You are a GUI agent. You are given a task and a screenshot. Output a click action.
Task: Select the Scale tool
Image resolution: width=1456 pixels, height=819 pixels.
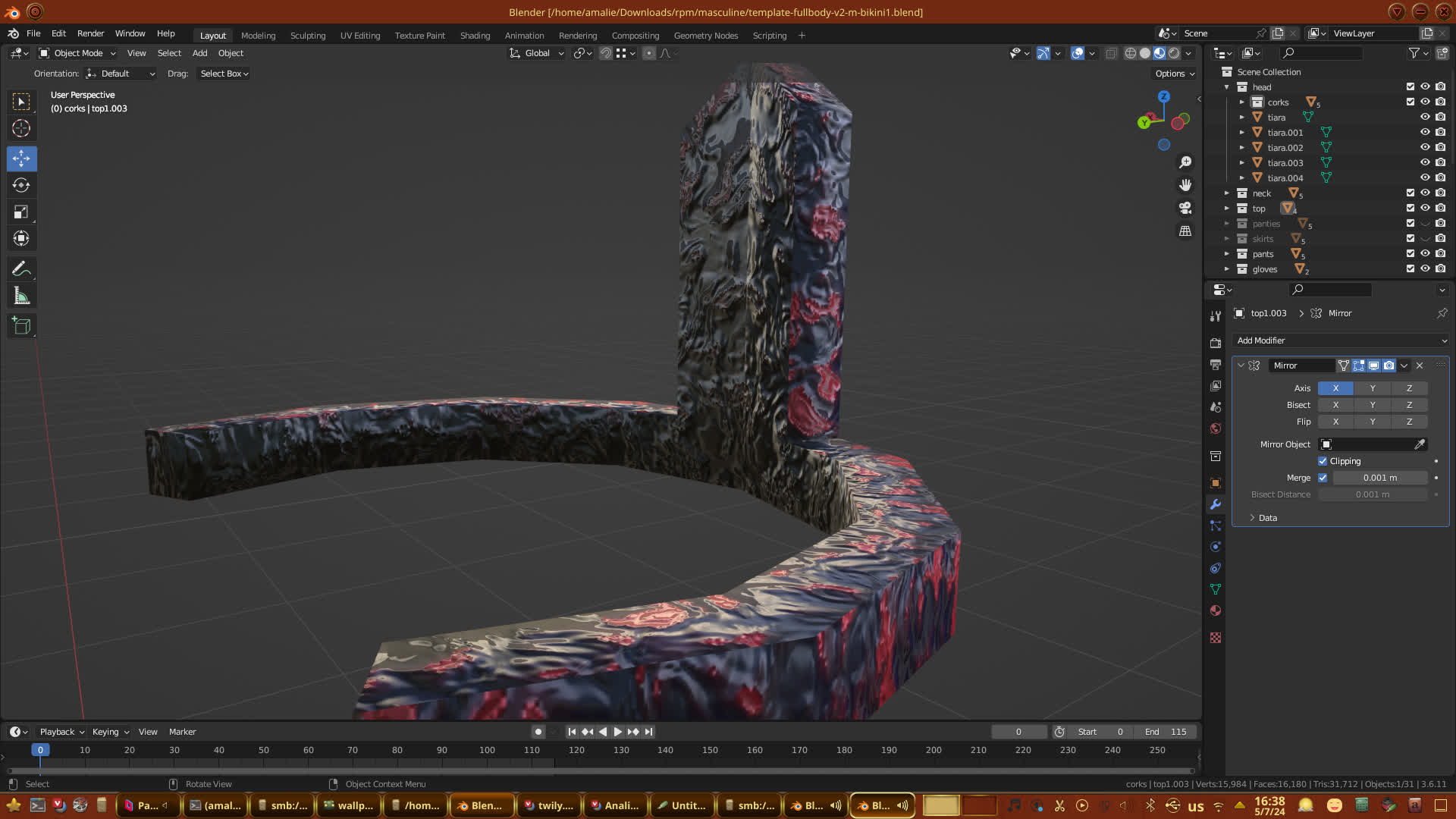(x=21, y=212)
